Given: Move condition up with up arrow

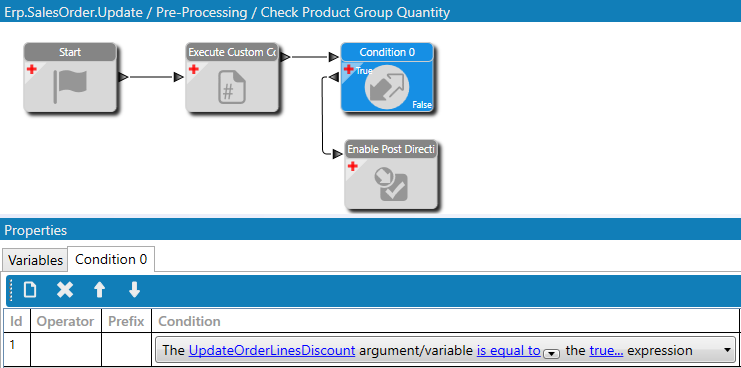Looking at the screenshot, I should 99,290.
